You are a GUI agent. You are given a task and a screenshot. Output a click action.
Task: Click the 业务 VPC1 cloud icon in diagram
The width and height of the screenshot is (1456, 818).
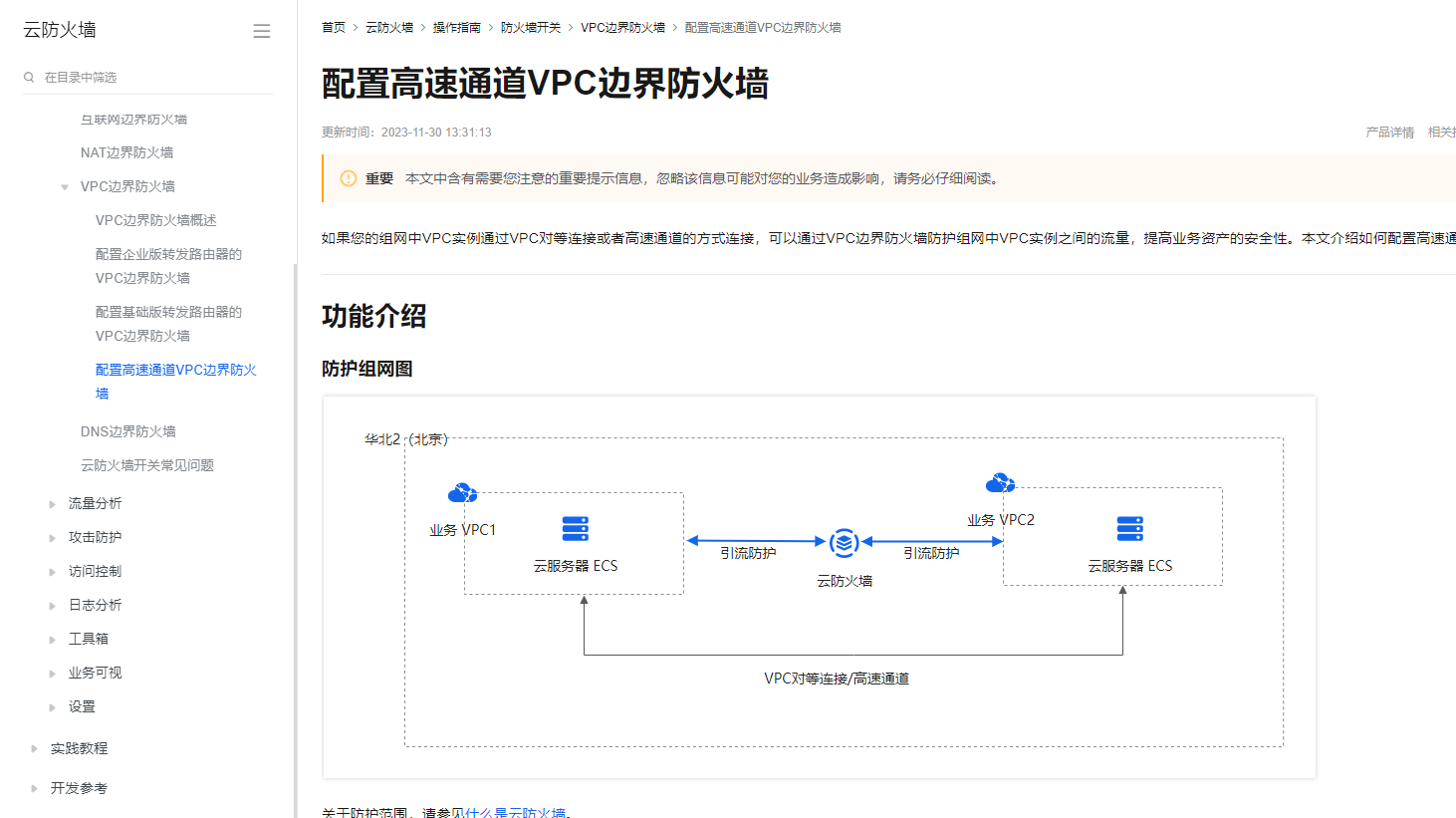pos(462,492)
